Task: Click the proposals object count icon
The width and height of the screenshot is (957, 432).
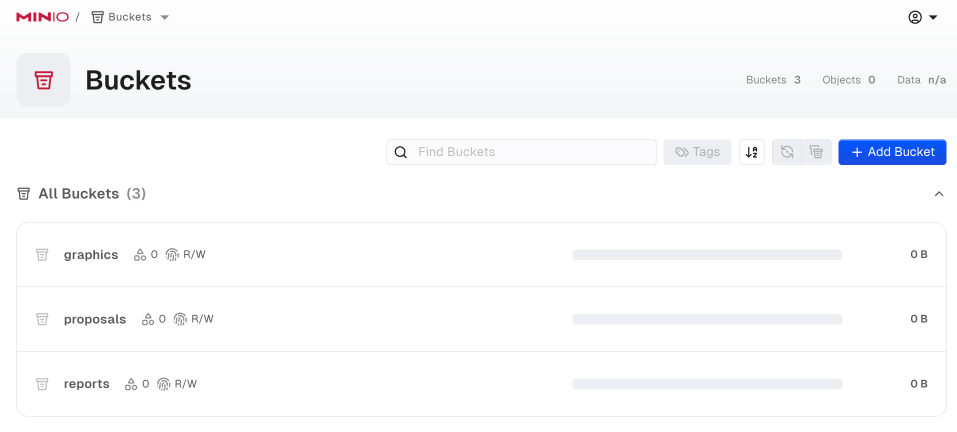Action: [x=148, y=319]
